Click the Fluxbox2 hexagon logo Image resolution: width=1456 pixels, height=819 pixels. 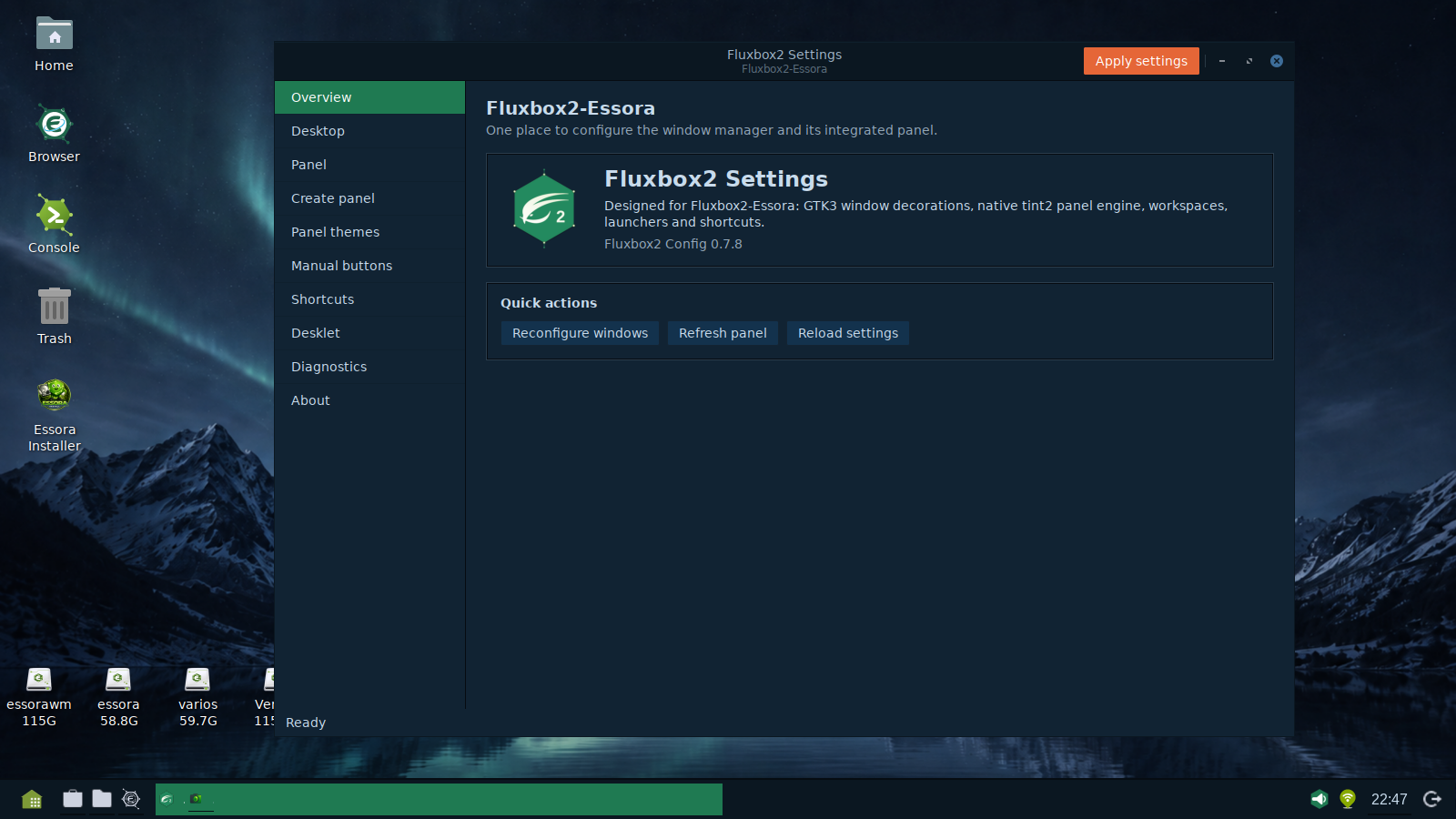pos(544,208)
